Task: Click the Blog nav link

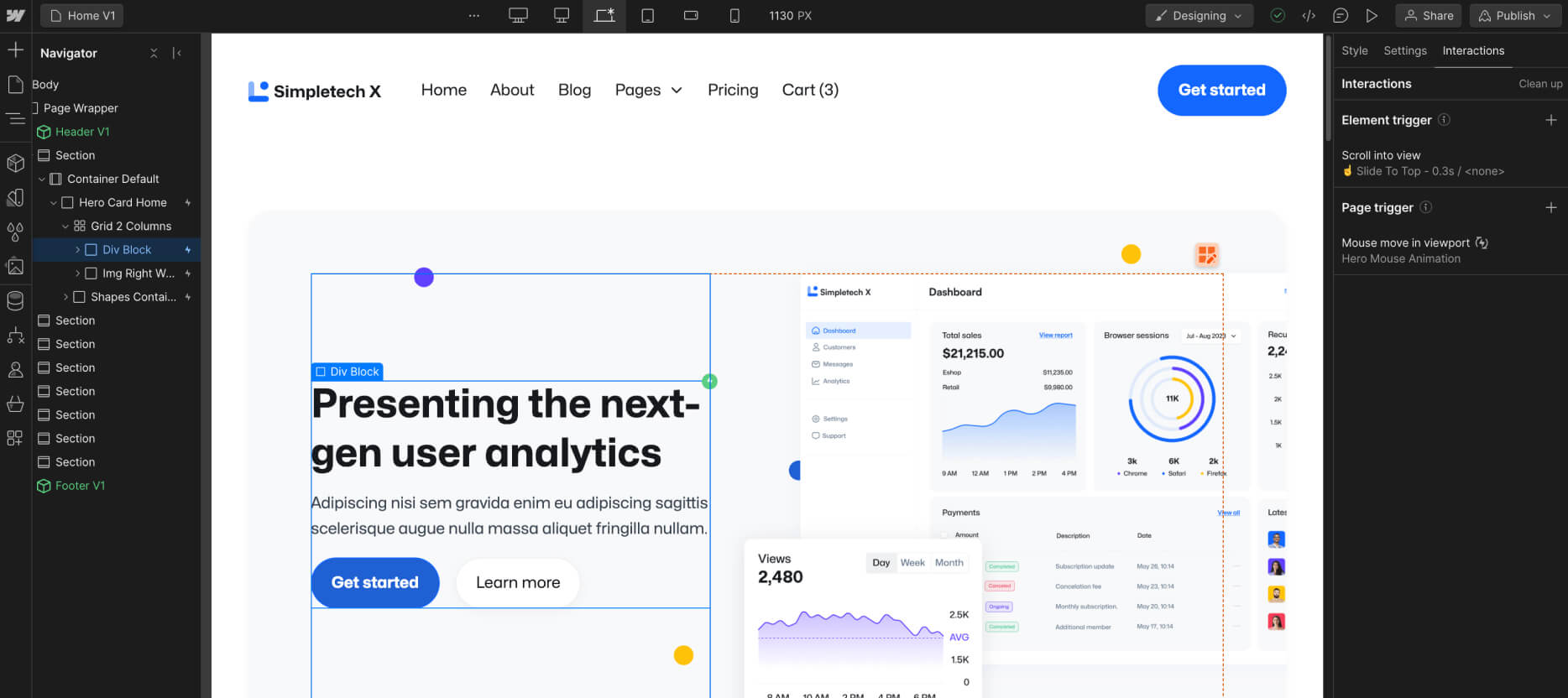Action: click(x=574, y=90)
